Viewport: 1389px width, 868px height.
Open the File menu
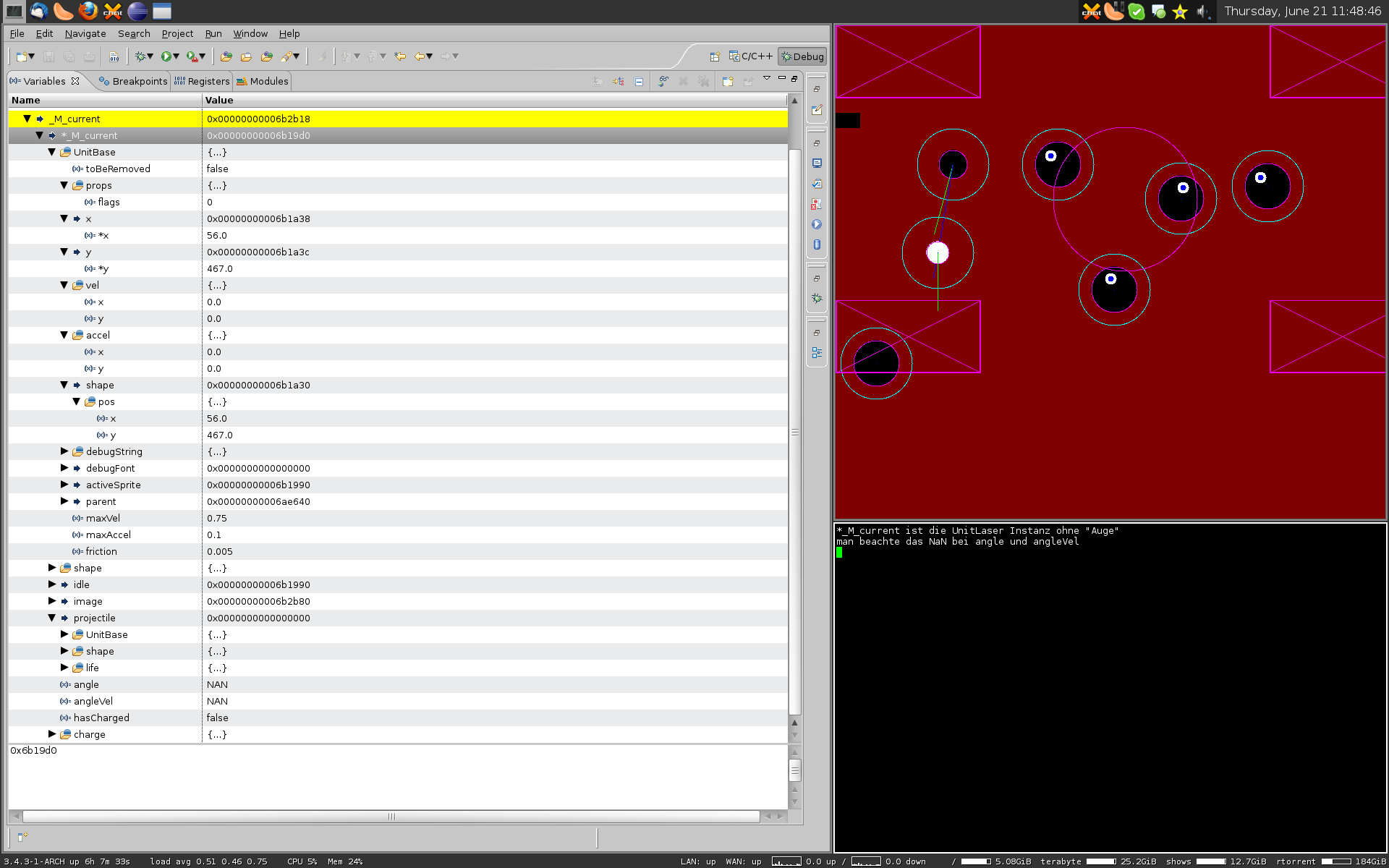(x=17, y=33)
